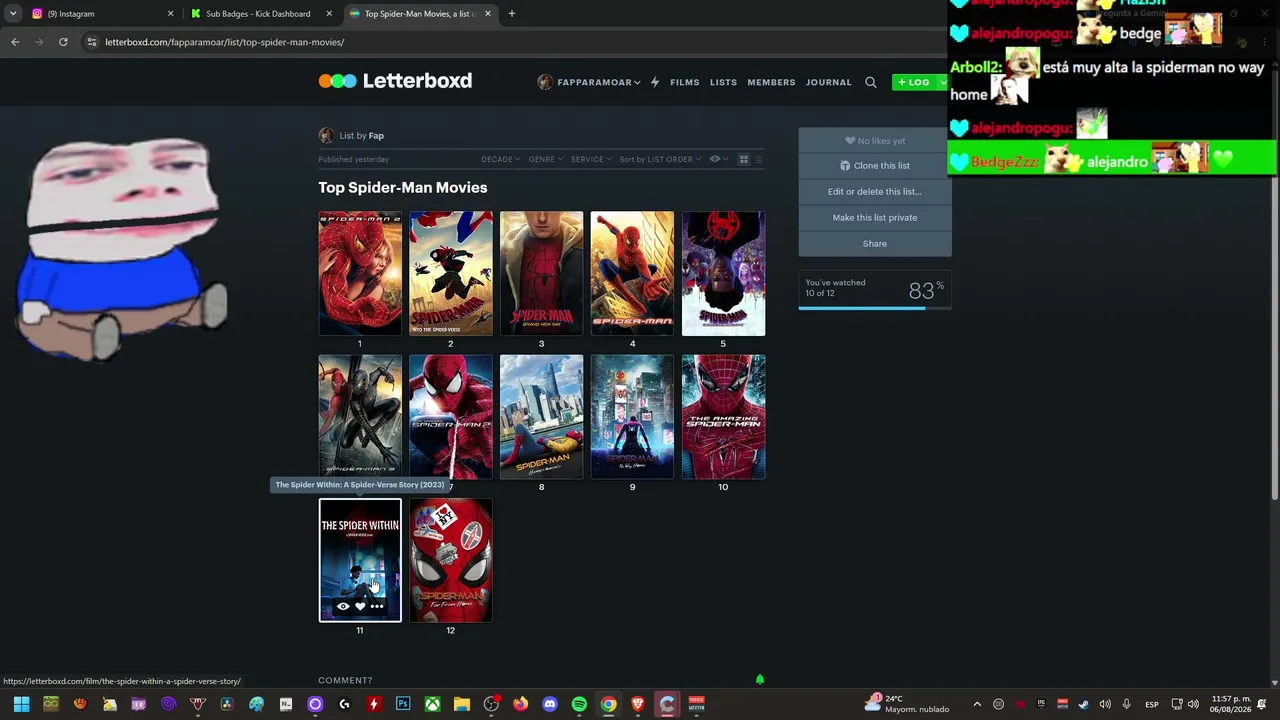The height and width of the screenshot is (720, 1280).
Task: Open Steam from the system tray
Action: 1084,704
